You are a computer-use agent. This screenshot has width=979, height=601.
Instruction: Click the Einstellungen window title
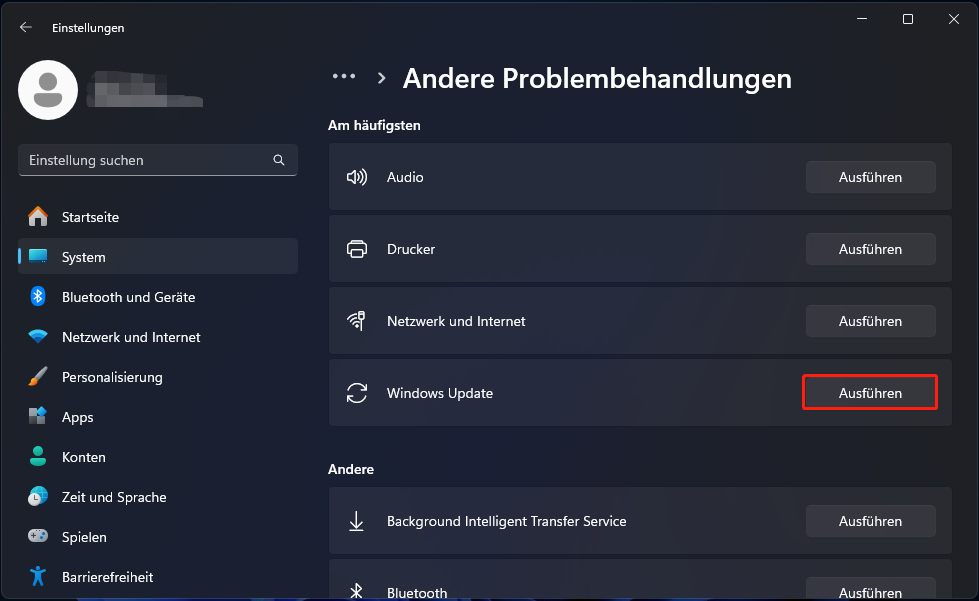(x=88, y=27)
